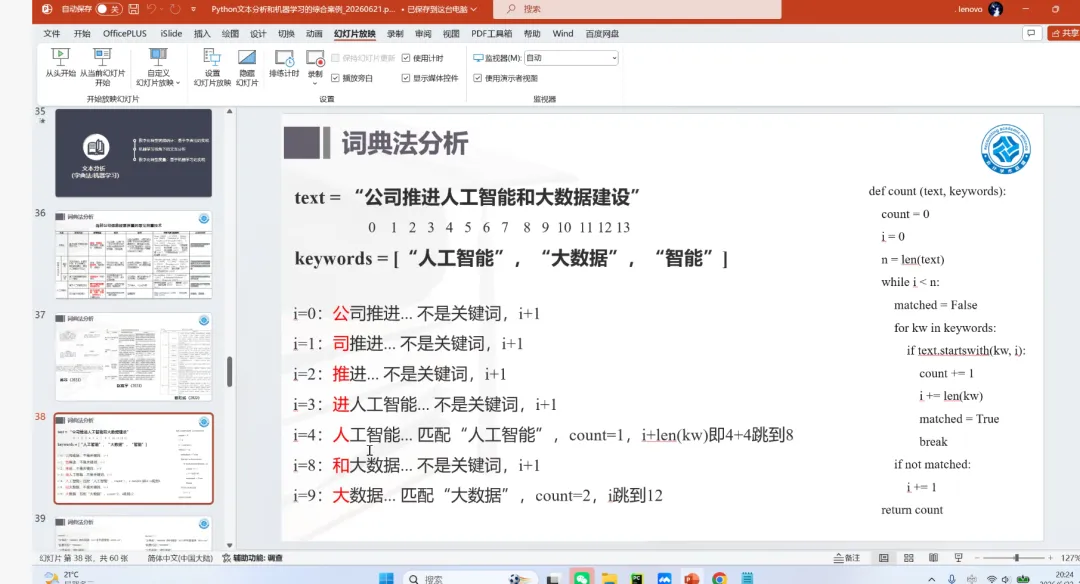Select slide 37 thumbnail
The image size is (1080, 584).
(134, 357)
